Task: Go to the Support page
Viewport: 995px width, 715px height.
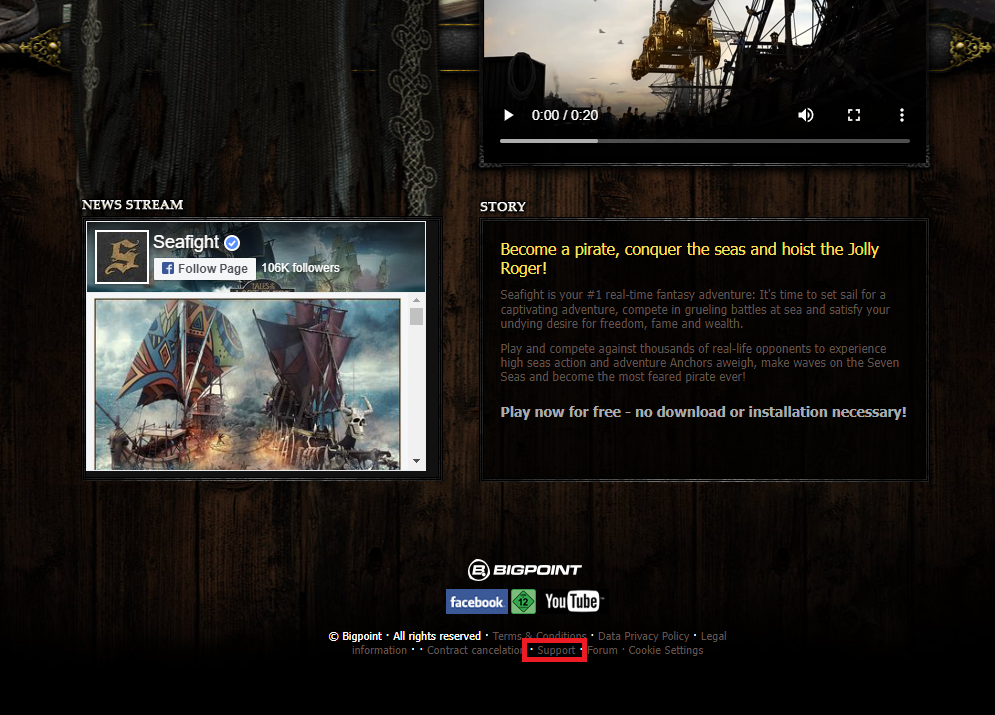Action: pos(556,650)
